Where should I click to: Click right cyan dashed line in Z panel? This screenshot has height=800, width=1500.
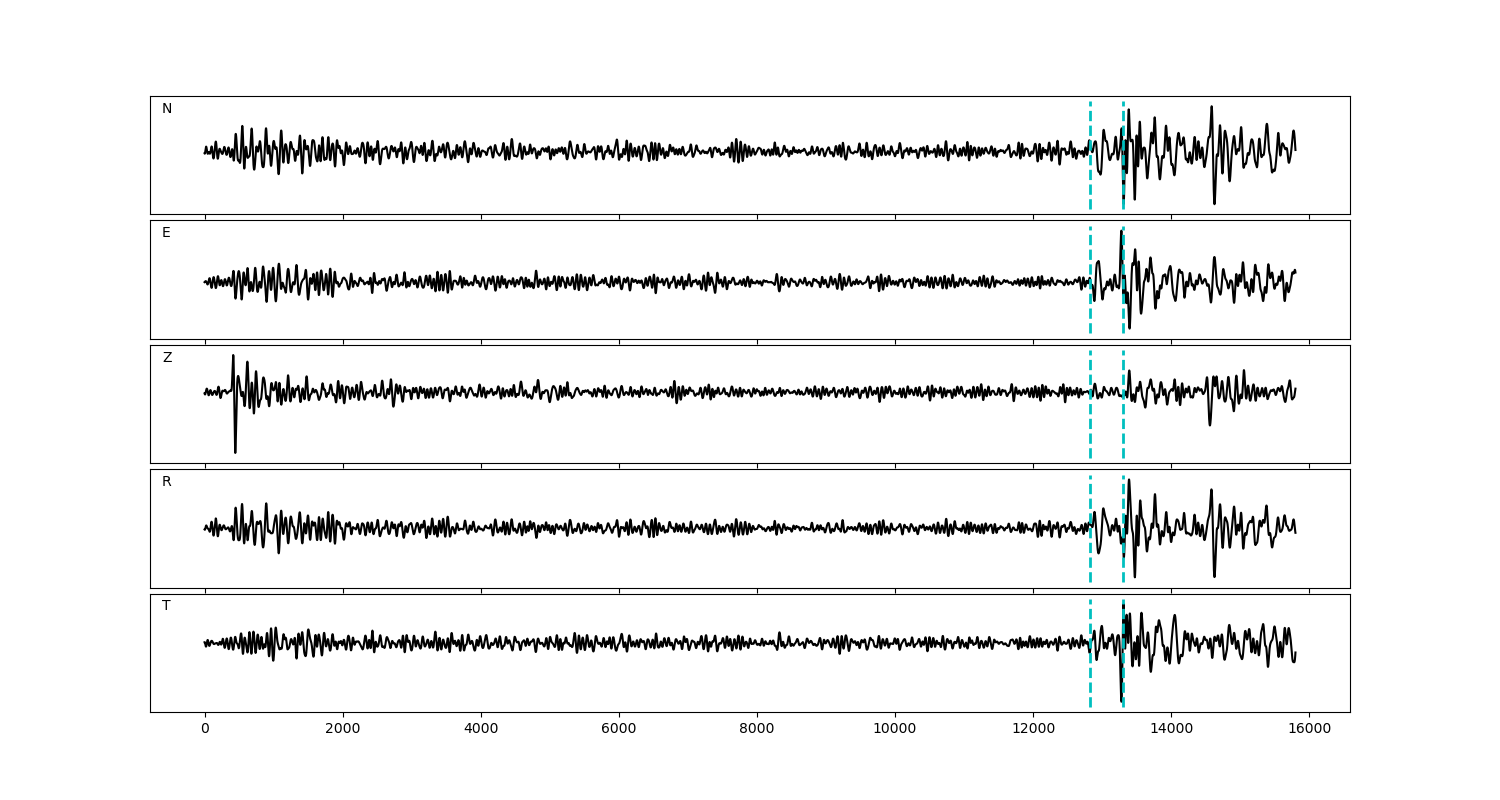point(1123,430)
